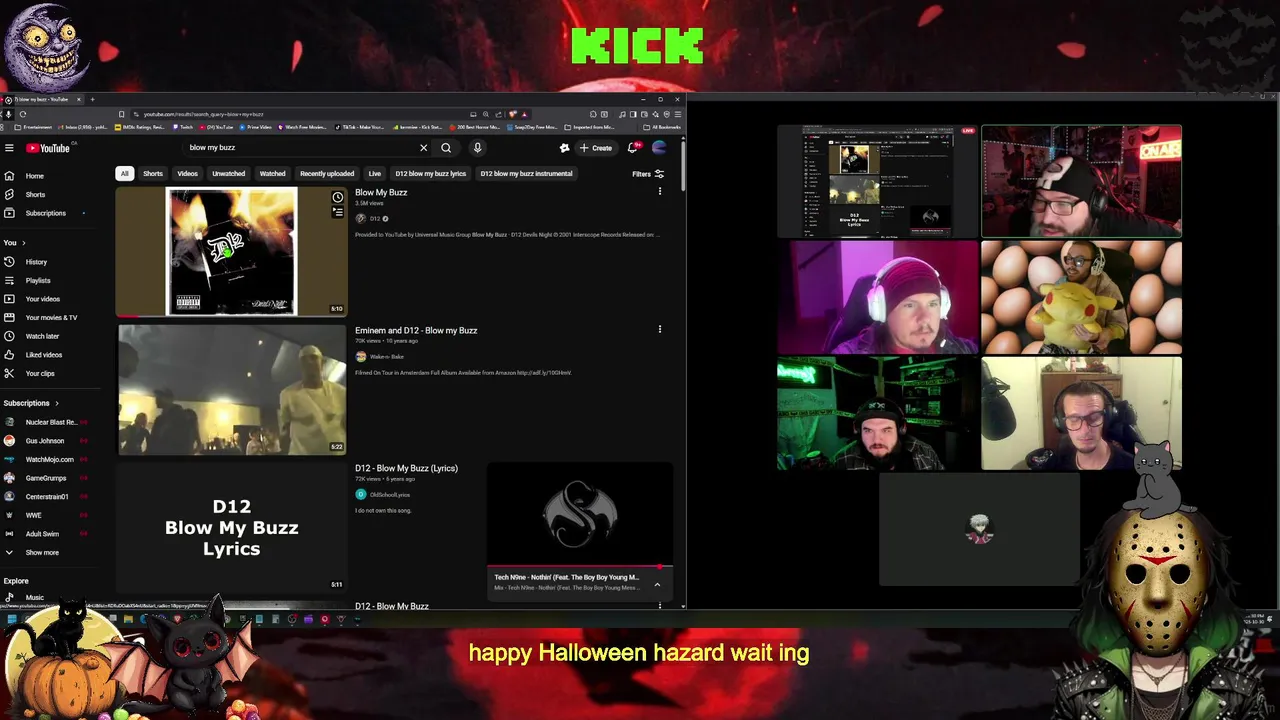Start voice search with microphone icon
The image size is (1280, 720).
[477, 148]
